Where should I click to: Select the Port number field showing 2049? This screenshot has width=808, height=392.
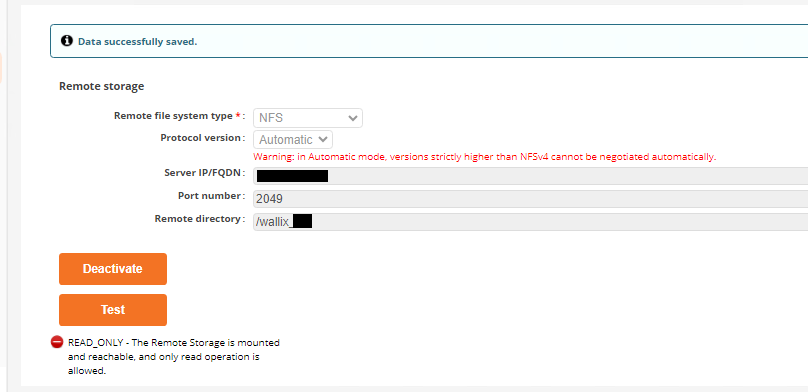coord(530,199)
